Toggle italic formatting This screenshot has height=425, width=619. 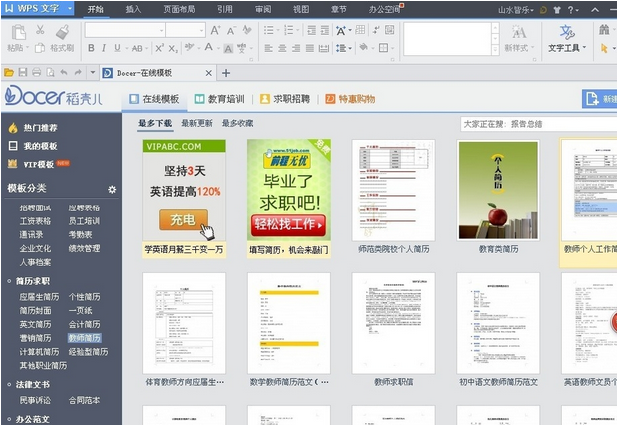tap(104, 48)
